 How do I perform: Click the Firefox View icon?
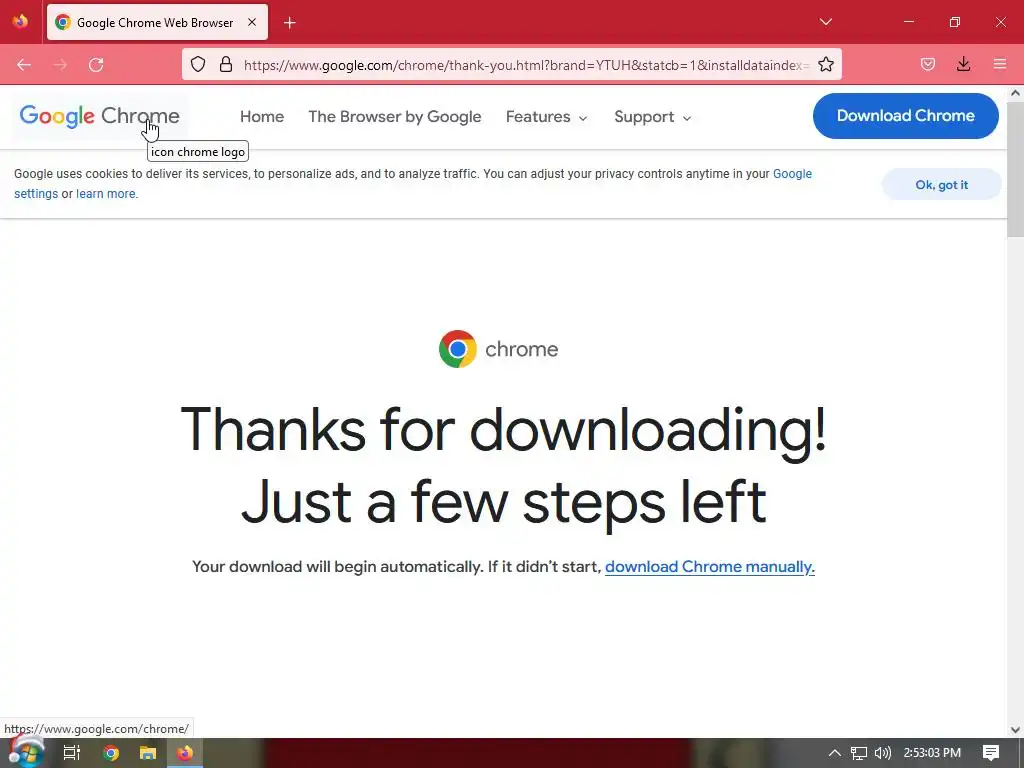(20, 22)
